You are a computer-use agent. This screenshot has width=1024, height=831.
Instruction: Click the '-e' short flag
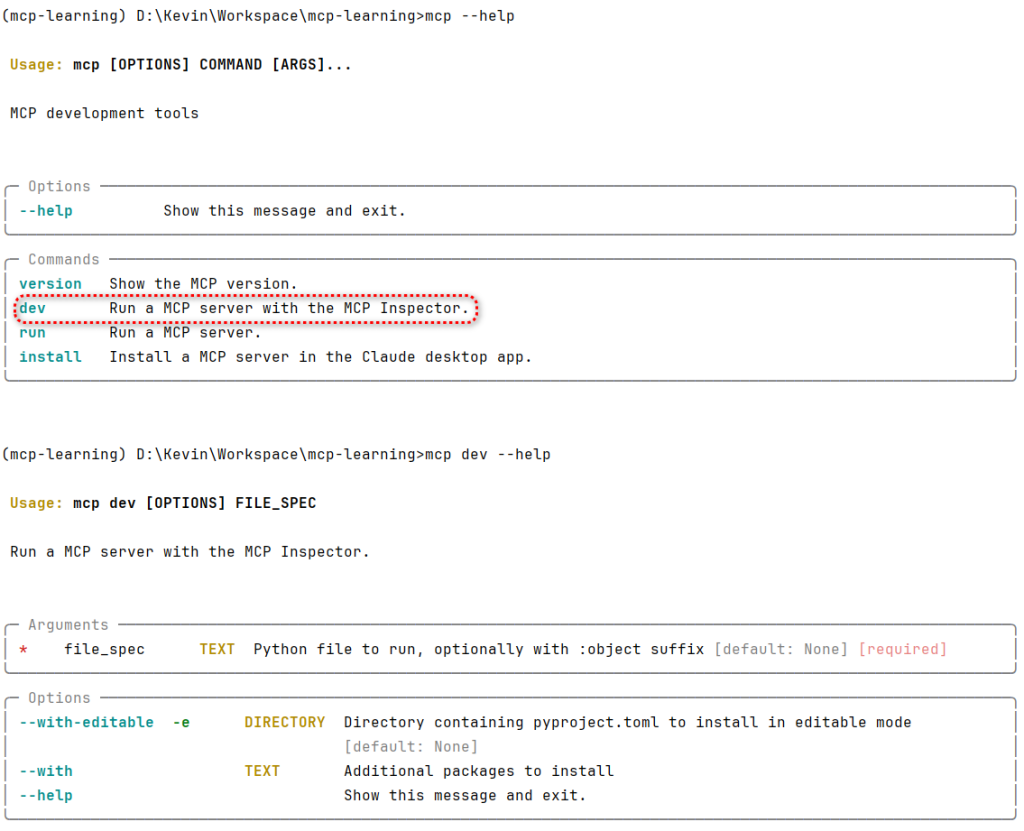tap(181, 723)
